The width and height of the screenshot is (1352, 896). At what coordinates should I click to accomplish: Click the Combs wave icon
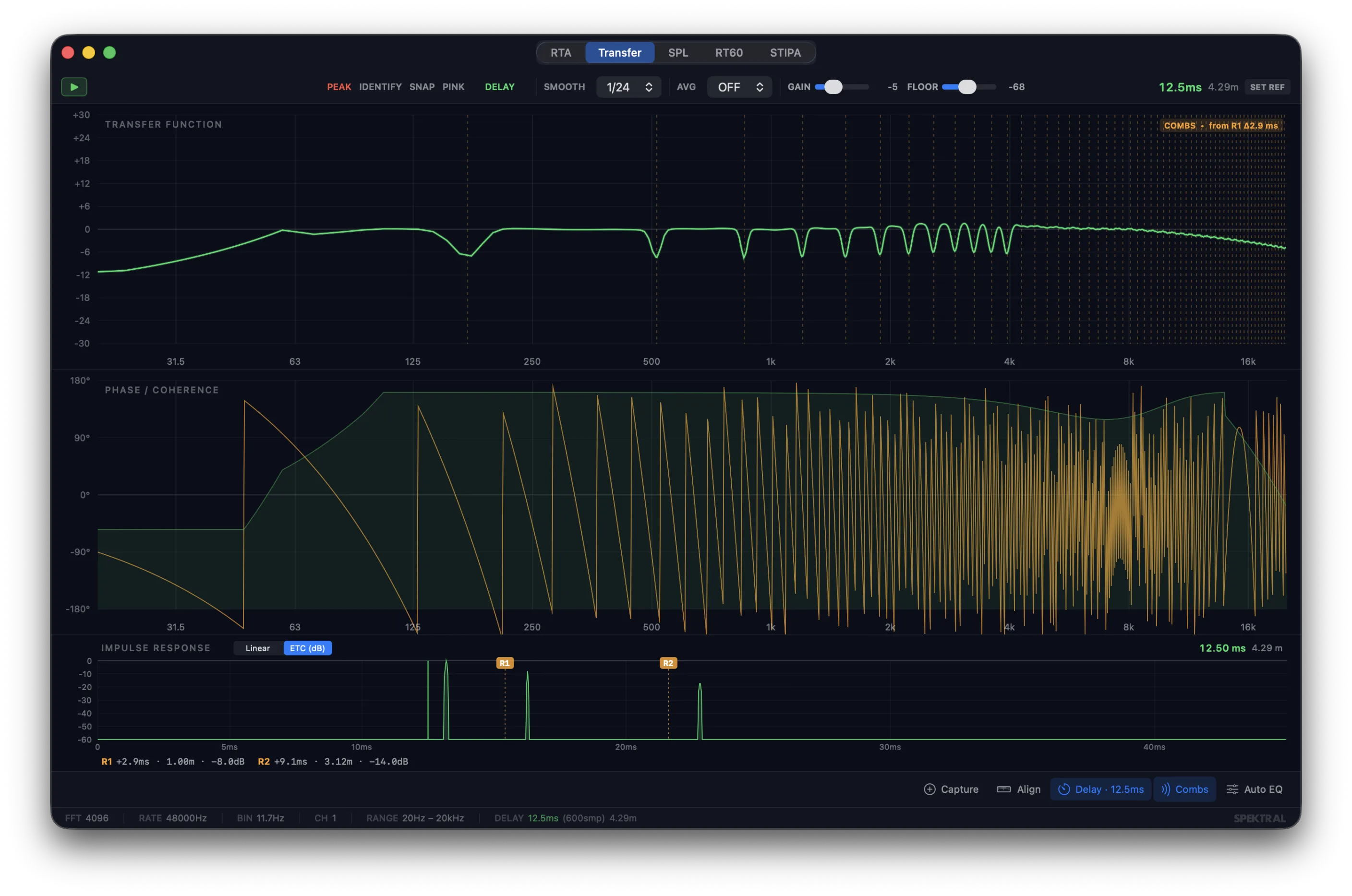pos(1165,789)
